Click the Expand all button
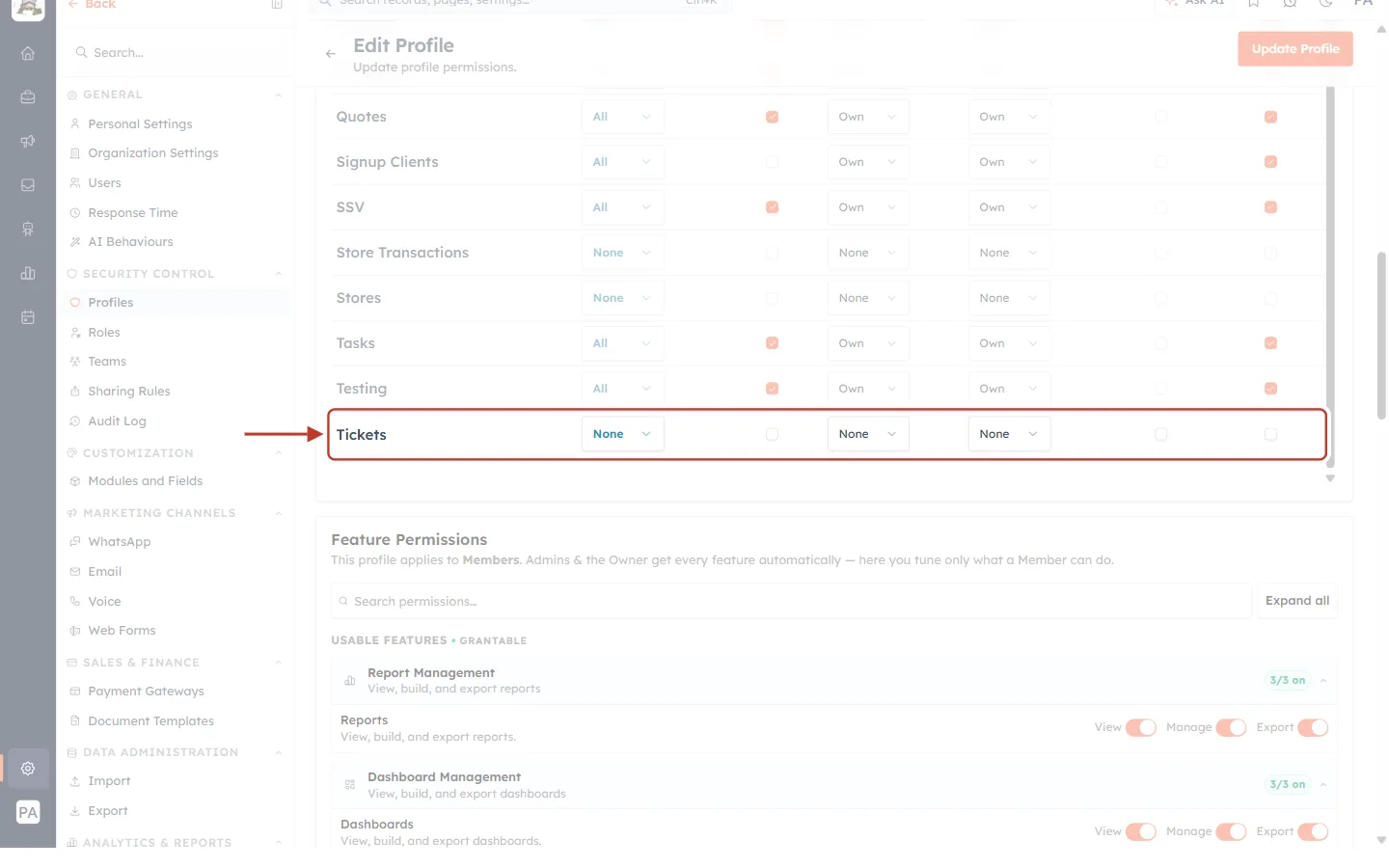Viewport: 1389px width, 868px height. click(x=1296, y=601)
